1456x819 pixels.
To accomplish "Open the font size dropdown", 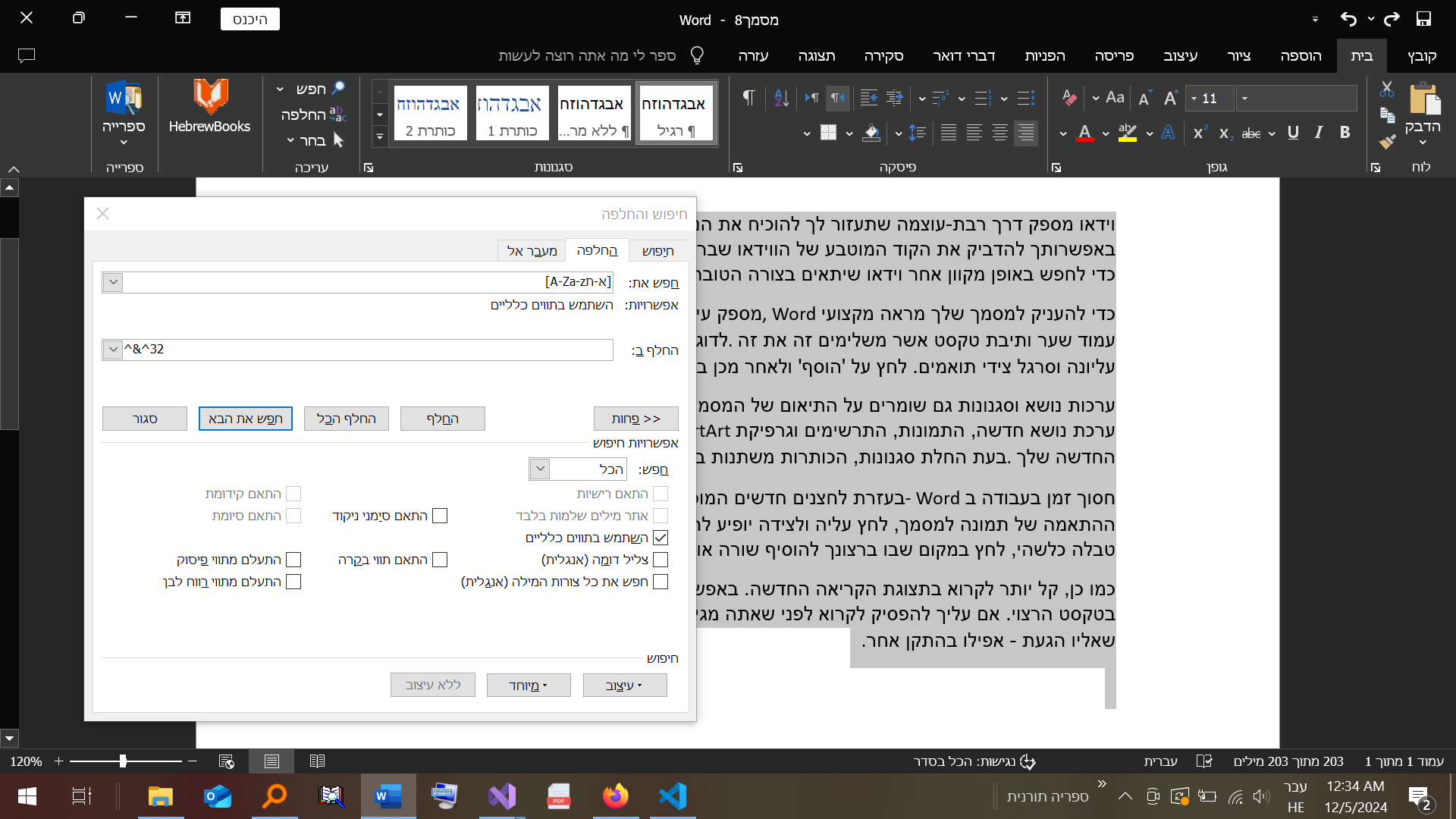I will 1194,98.
